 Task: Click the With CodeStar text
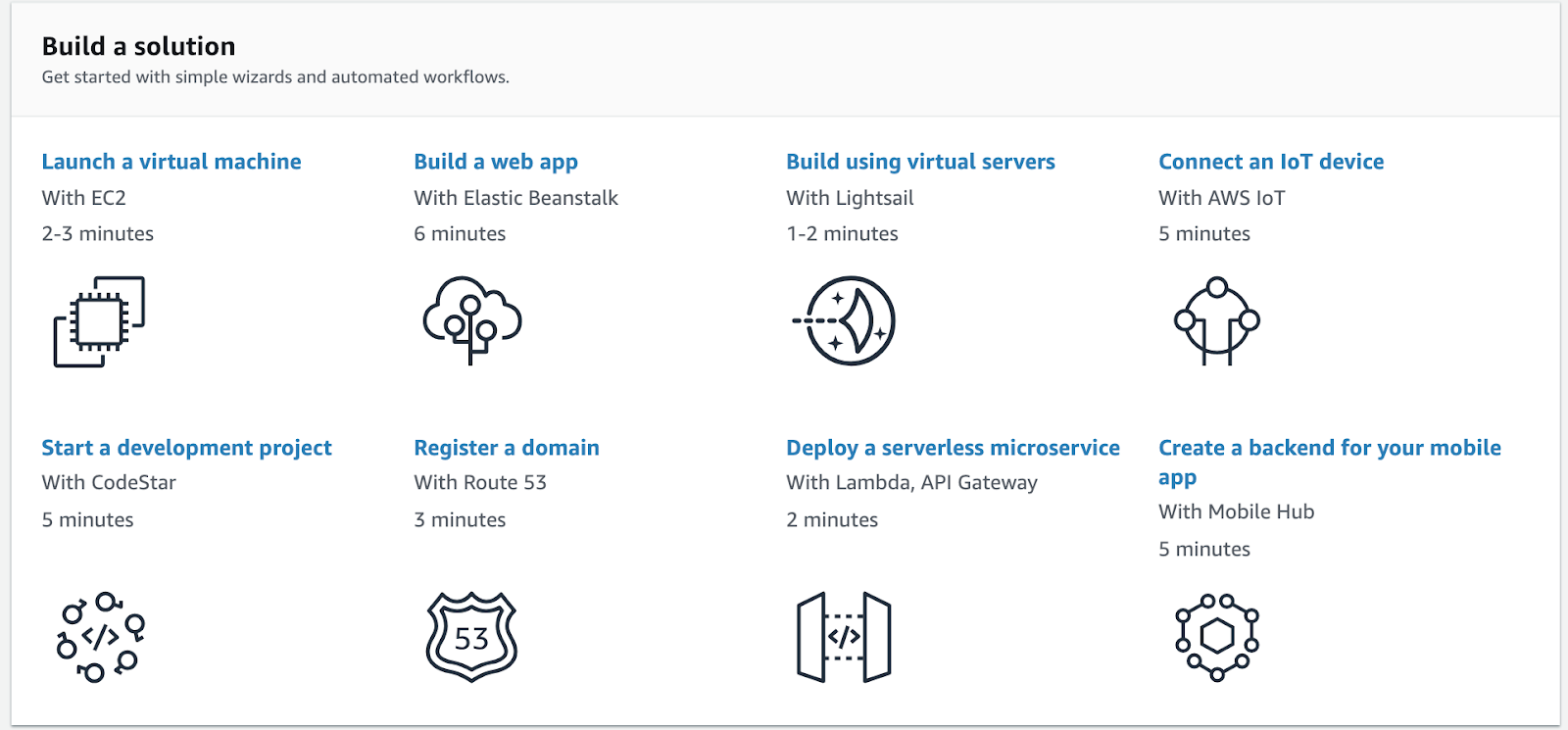click(109, 482)
